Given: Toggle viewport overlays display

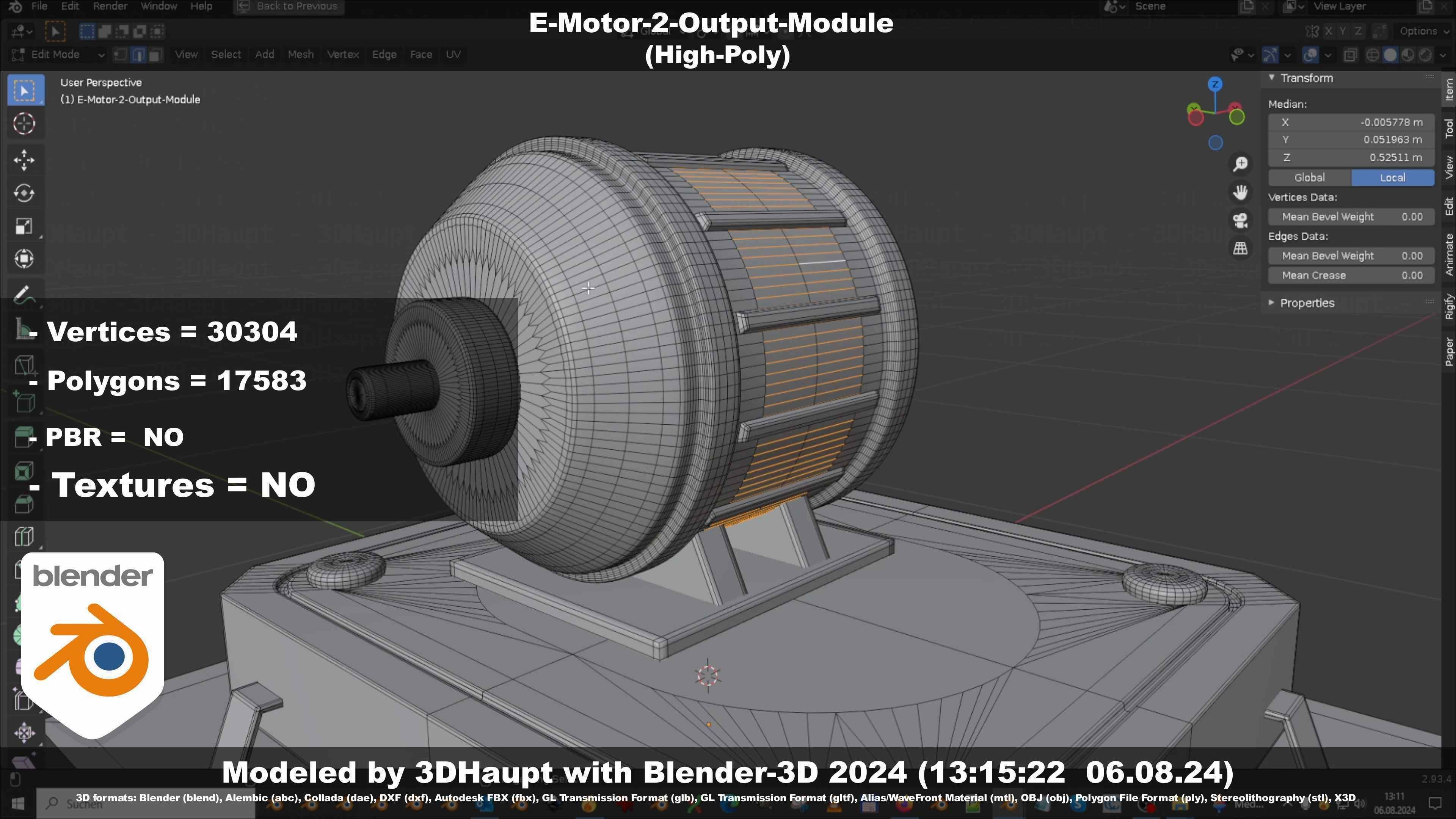Looking at the screenshot, I should pyautogui.click(x=1310, y=55).
